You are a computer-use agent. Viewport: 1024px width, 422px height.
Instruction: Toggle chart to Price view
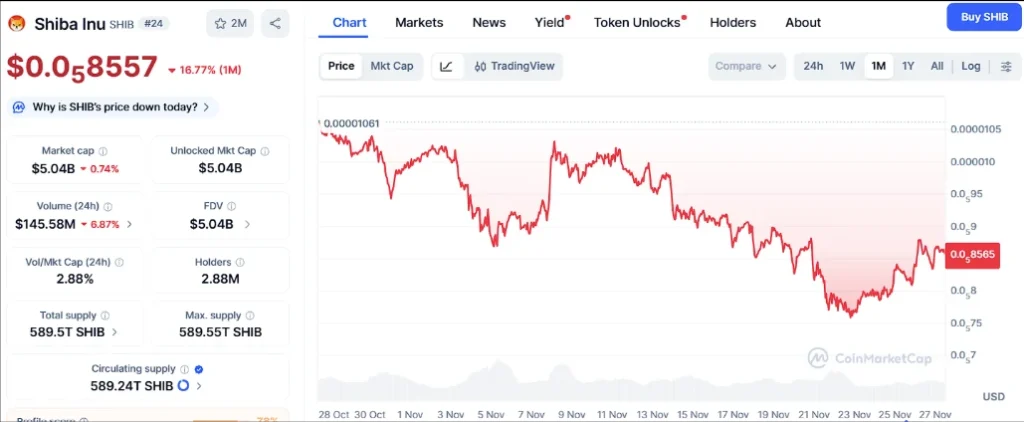(341, 66)
